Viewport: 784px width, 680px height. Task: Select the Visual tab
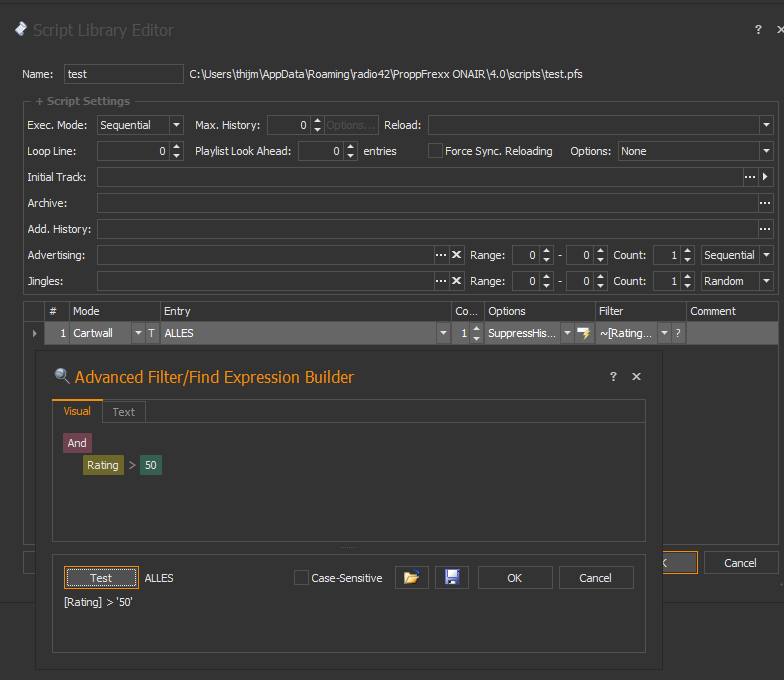(77, 411)
